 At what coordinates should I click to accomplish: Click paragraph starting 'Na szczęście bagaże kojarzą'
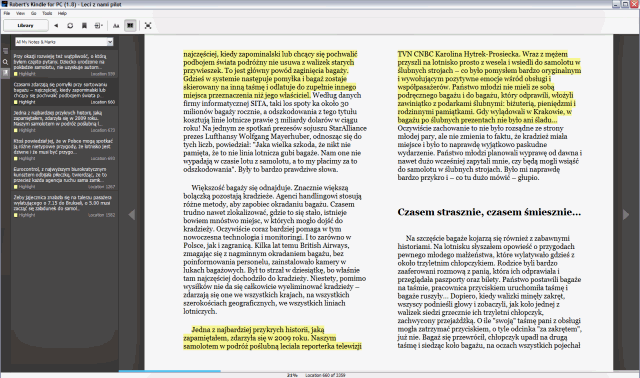point(489,291)
